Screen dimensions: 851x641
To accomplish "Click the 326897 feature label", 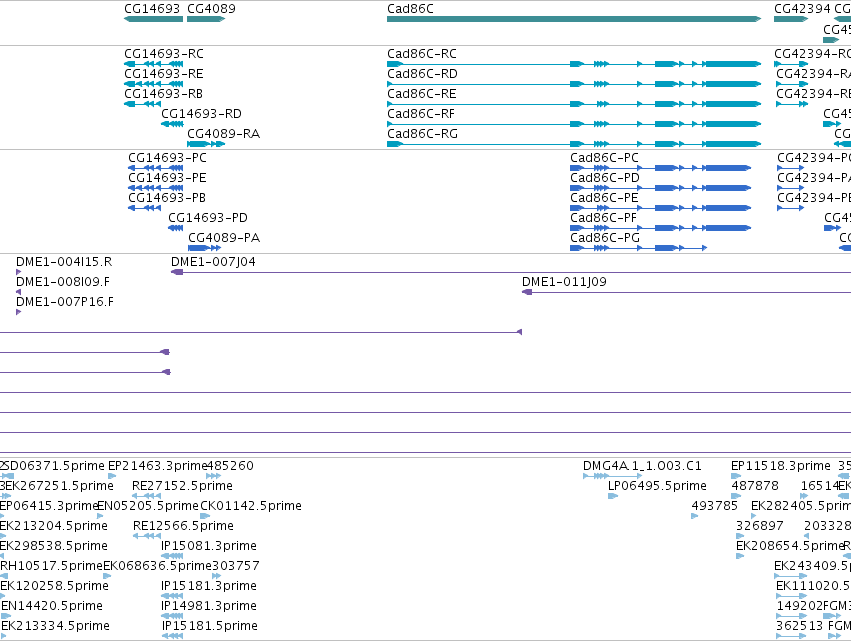I will pos(760,526).
